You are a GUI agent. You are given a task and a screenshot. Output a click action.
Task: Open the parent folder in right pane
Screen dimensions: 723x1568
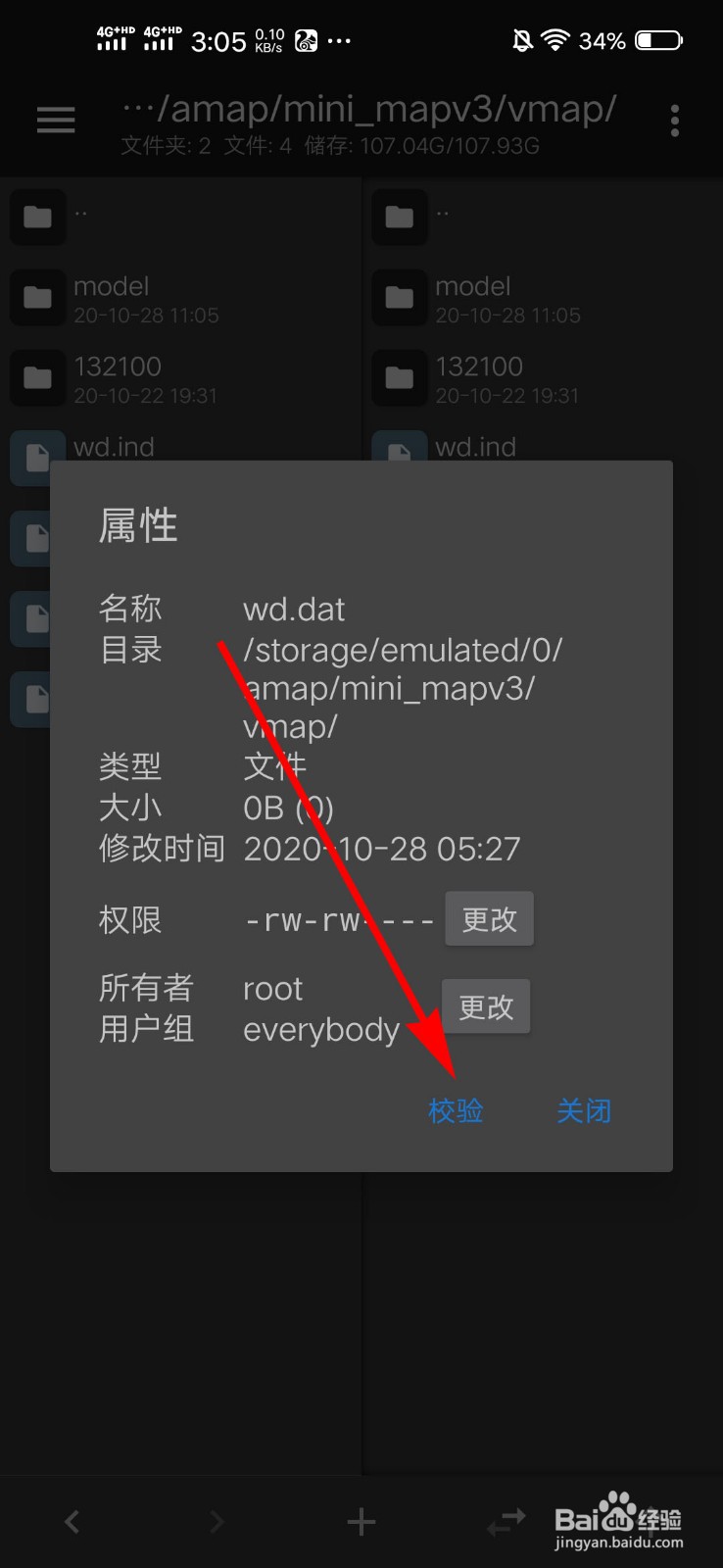(x=543, y=217)
